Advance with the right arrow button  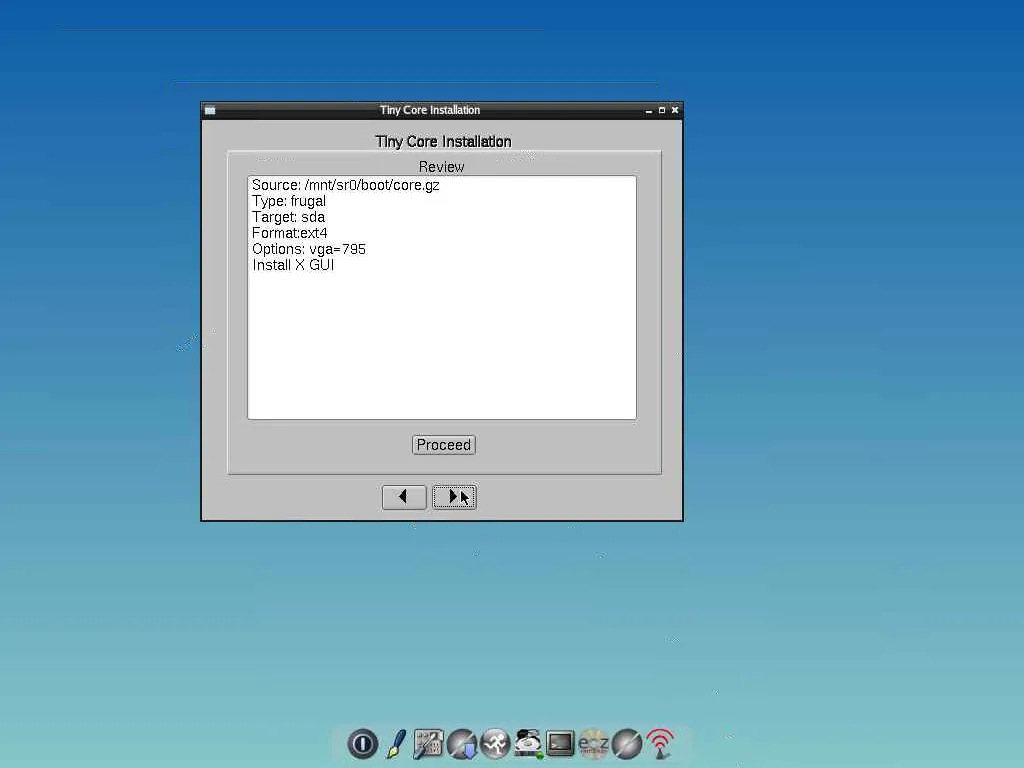455,497
